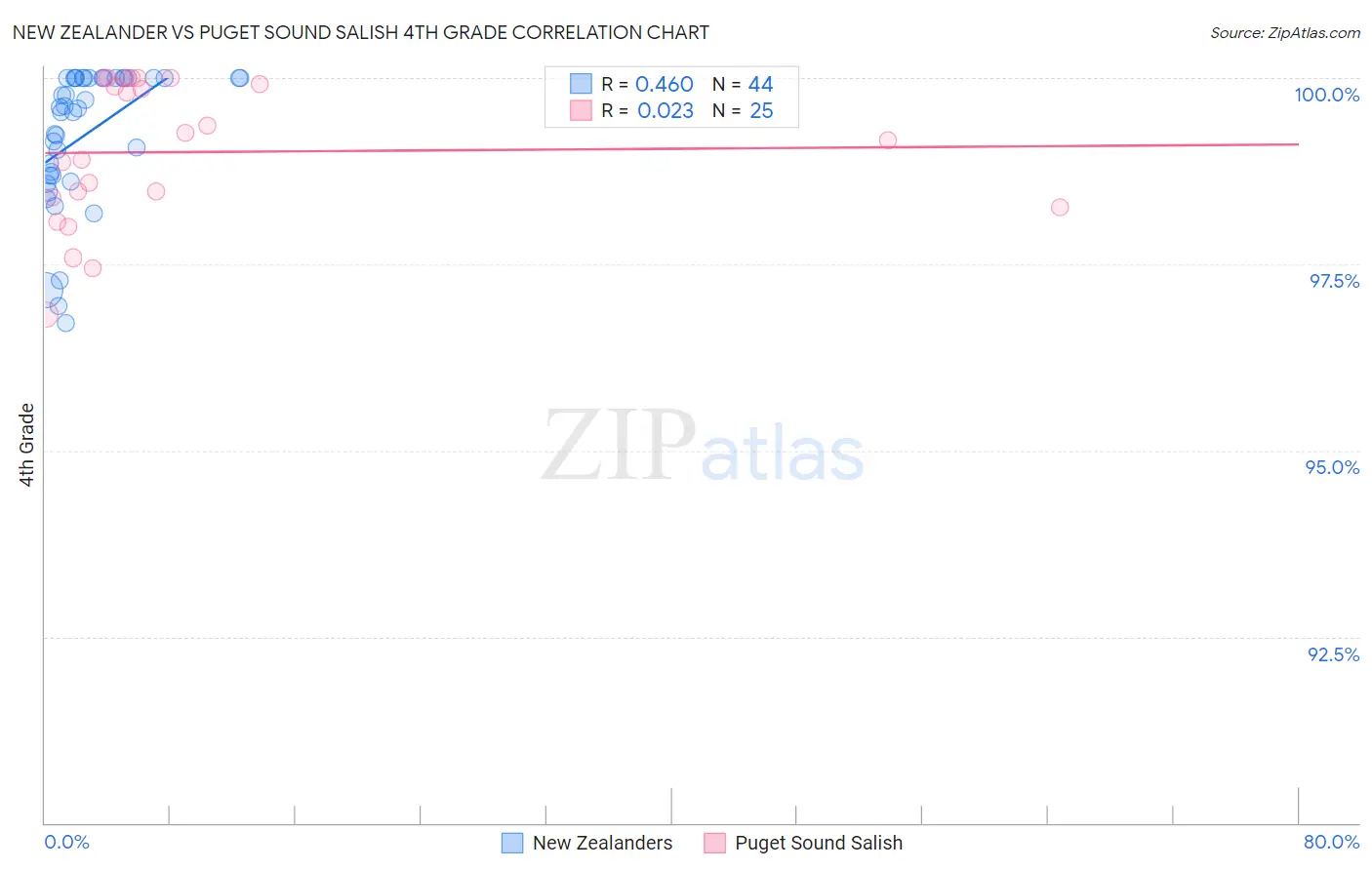The height and width of the screenshot is (870, 1372).
Task: Click the large blue data point near 97.2%
Action: (46, 289)
